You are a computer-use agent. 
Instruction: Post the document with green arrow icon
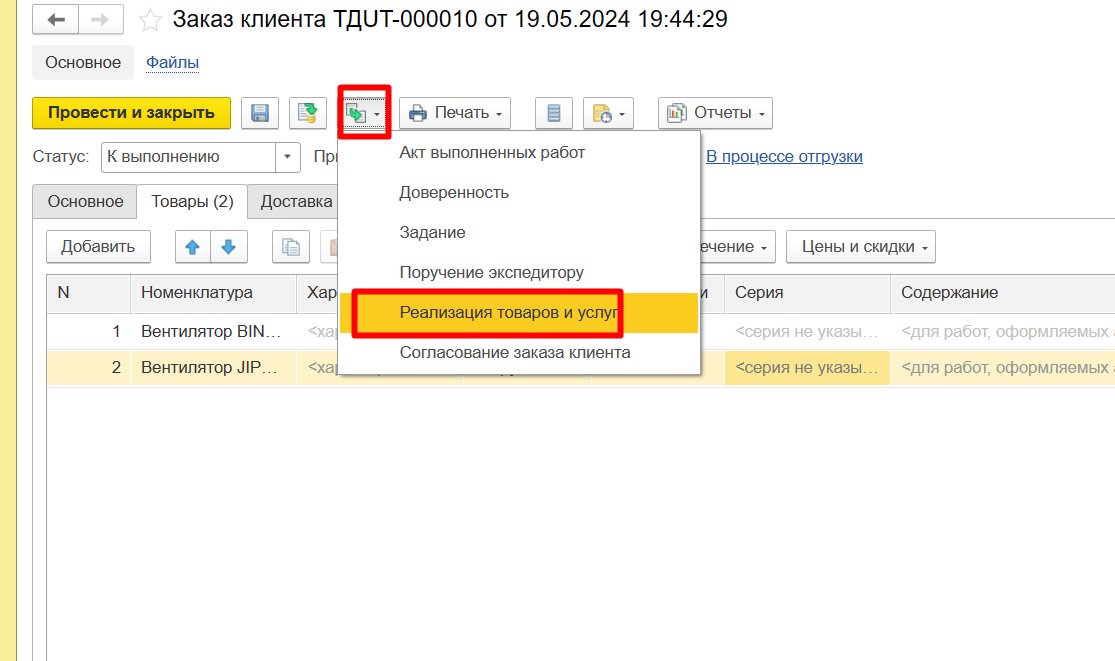click(x=308, y=113)
